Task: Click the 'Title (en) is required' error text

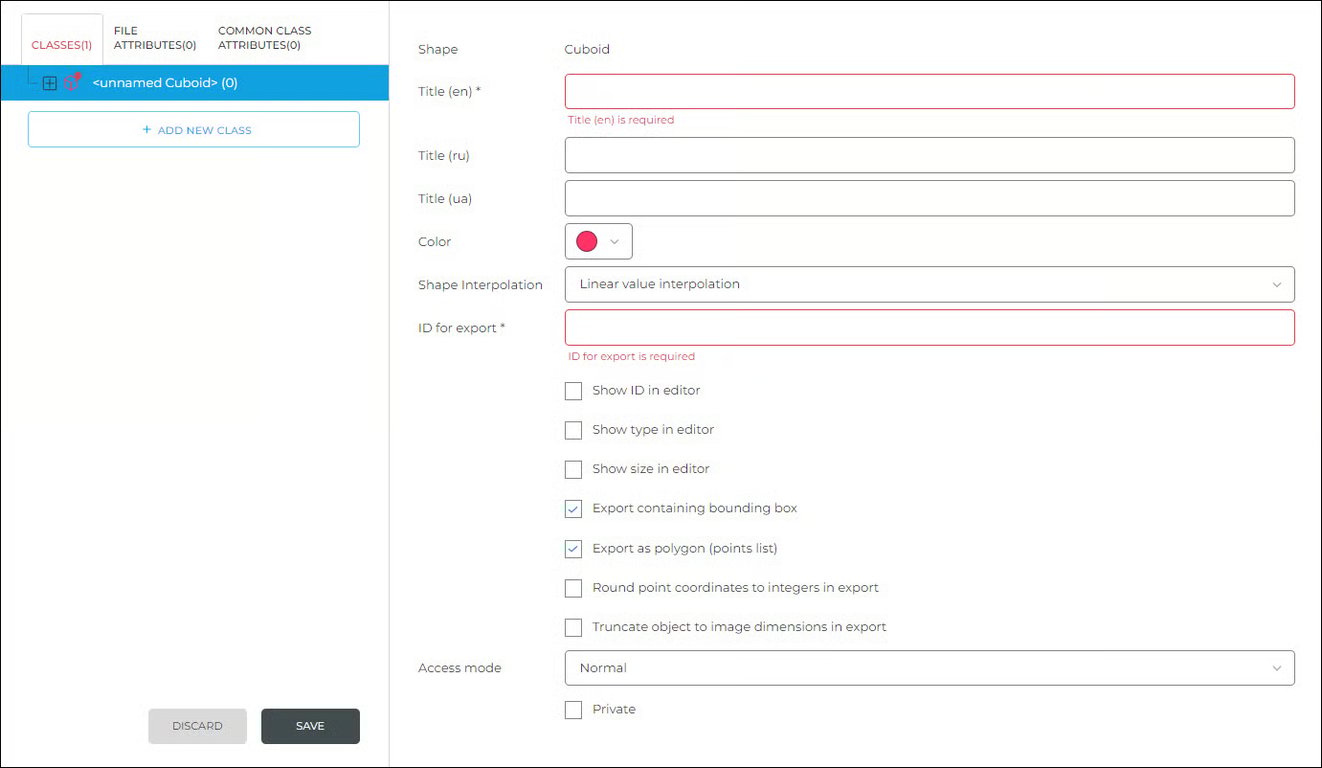Action: point(621,120)
